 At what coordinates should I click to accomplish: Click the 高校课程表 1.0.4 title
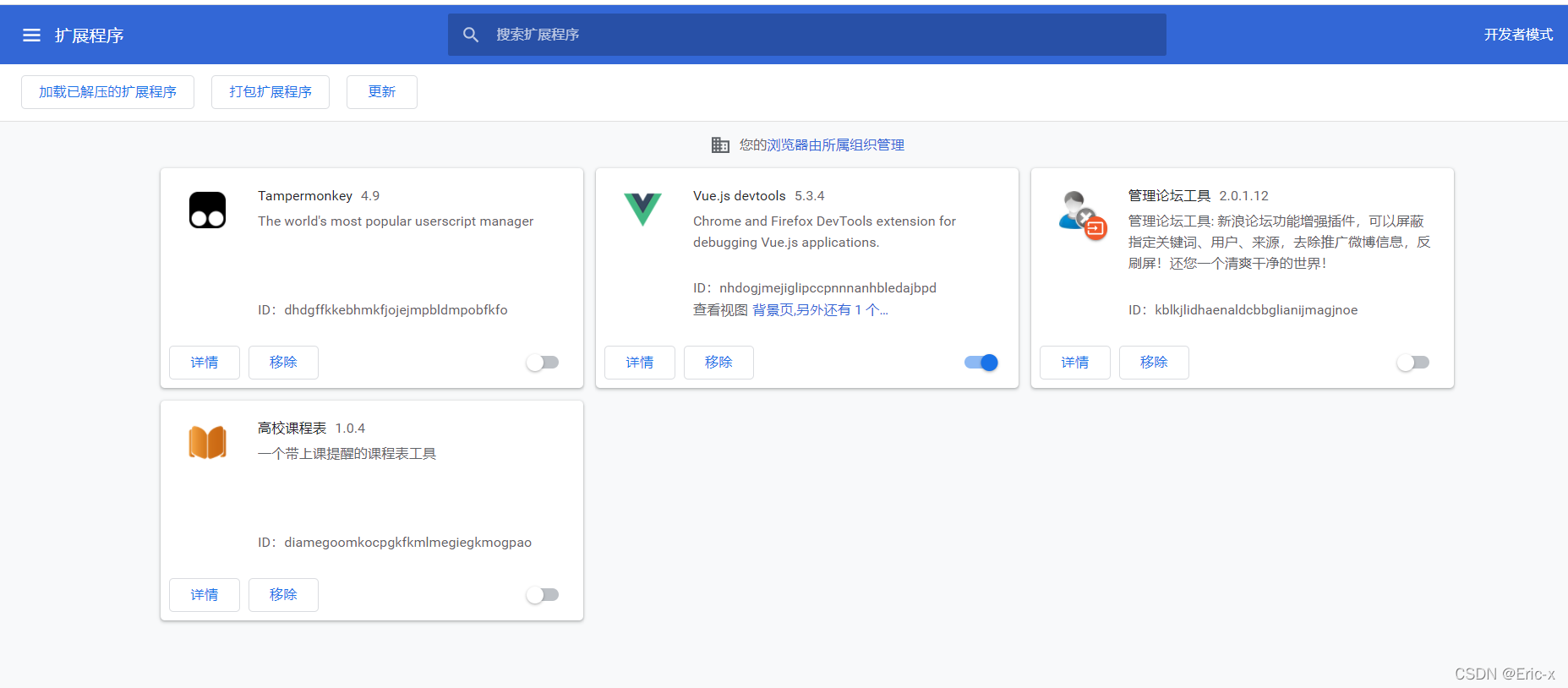point(312,429)
